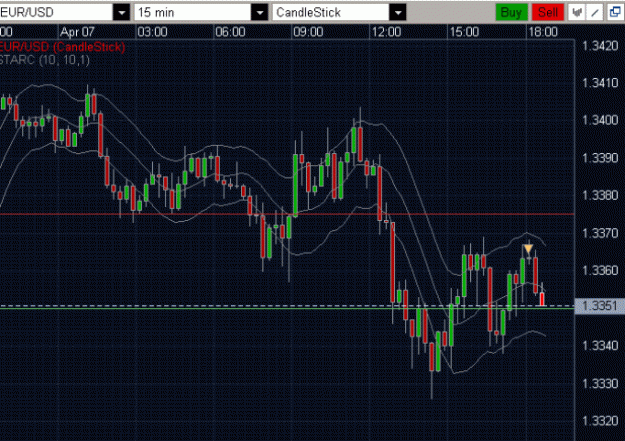The image size is (625, 441).
Task: Click the red horizontal line near 1.3375
Action: [287, 215]
